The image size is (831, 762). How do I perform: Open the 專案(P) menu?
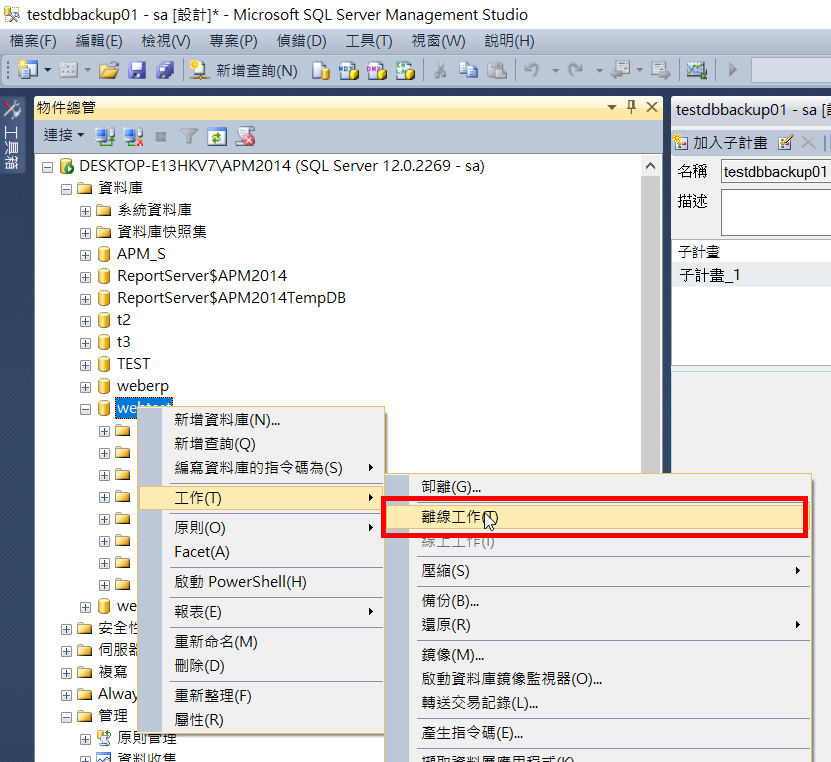click(233, 41)
